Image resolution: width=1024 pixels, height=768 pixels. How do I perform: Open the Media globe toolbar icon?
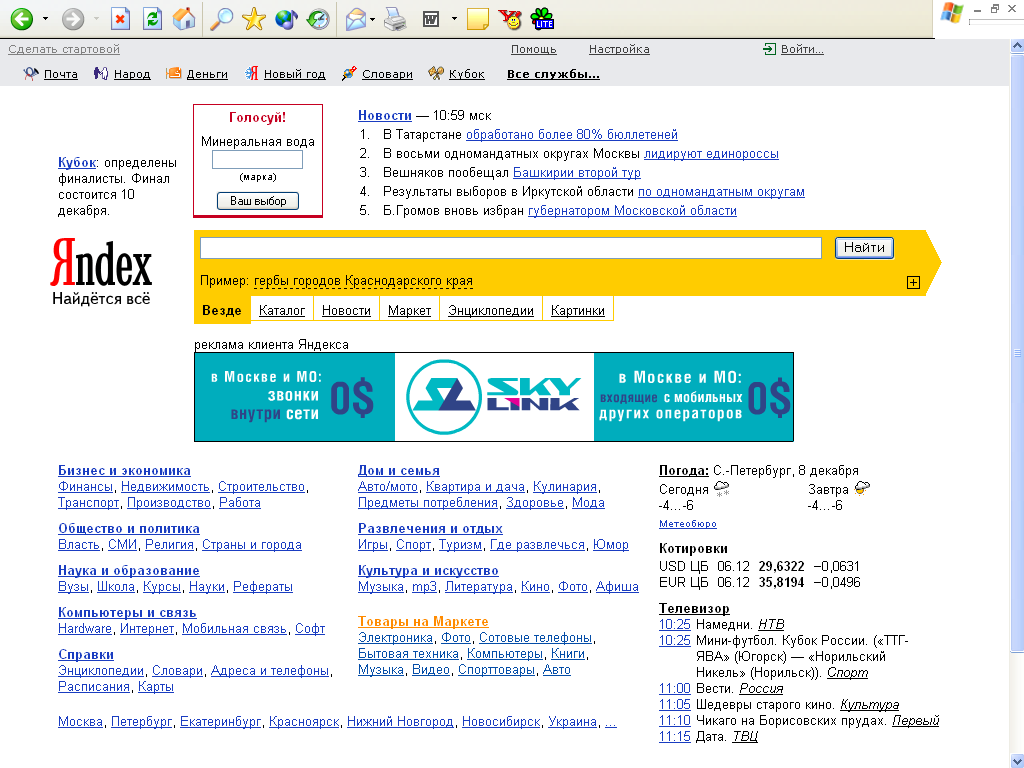point(286,19)
